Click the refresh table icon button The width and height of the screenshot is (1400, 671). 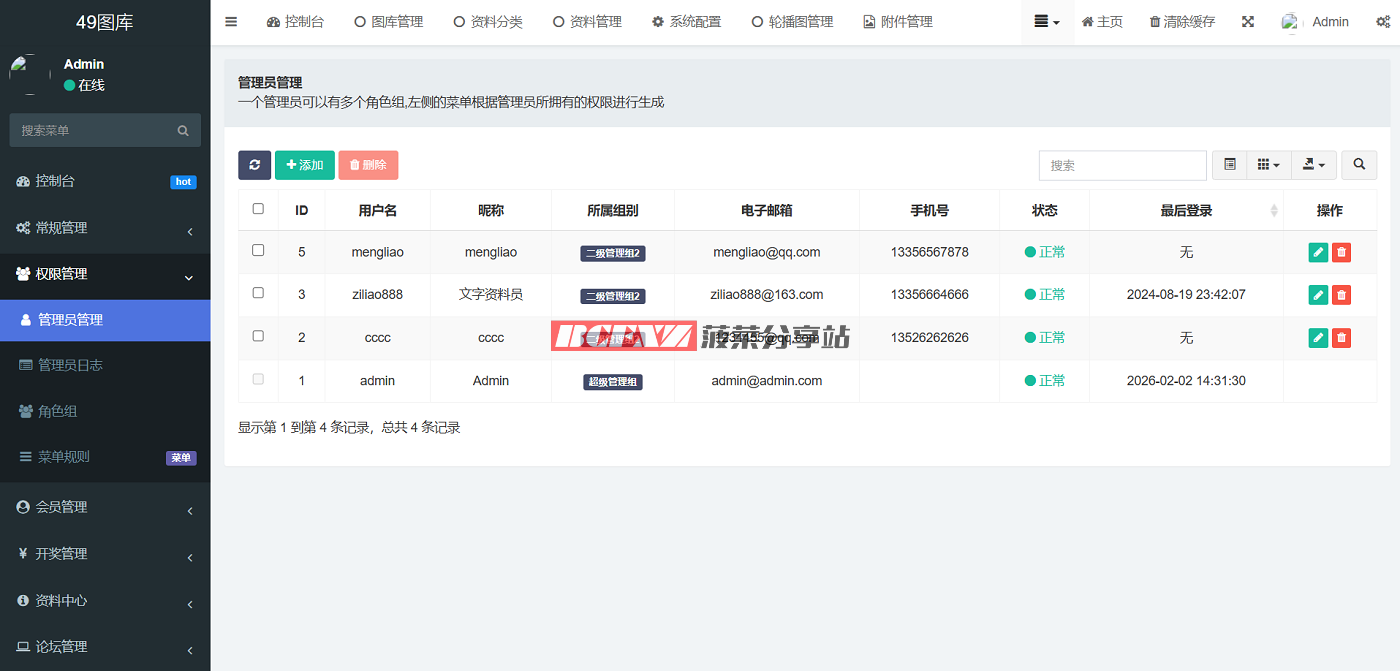click(254, 165)
